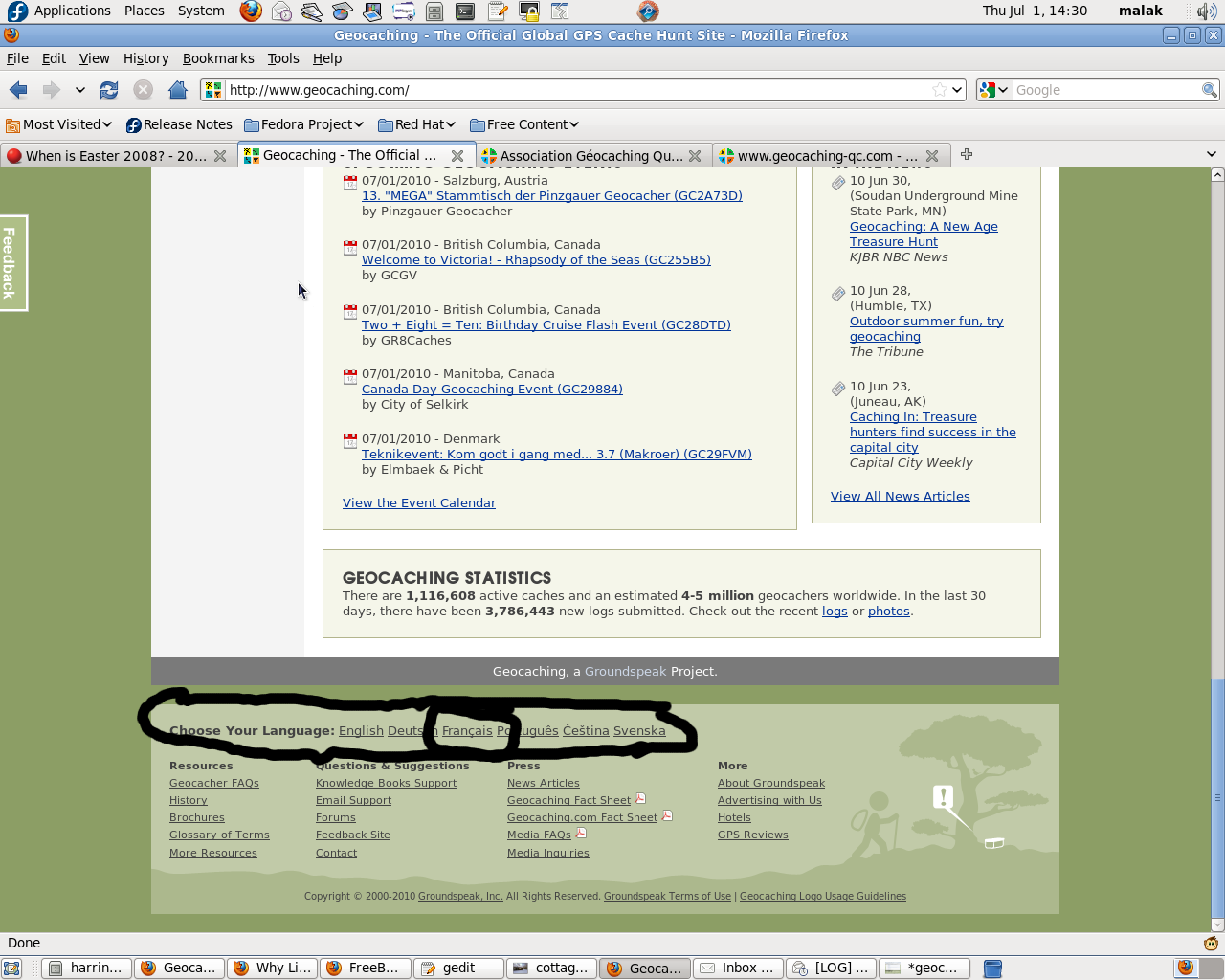Open the list all tabs dropdown
Screen dimensions: 1225x980
click(1211, 154)
